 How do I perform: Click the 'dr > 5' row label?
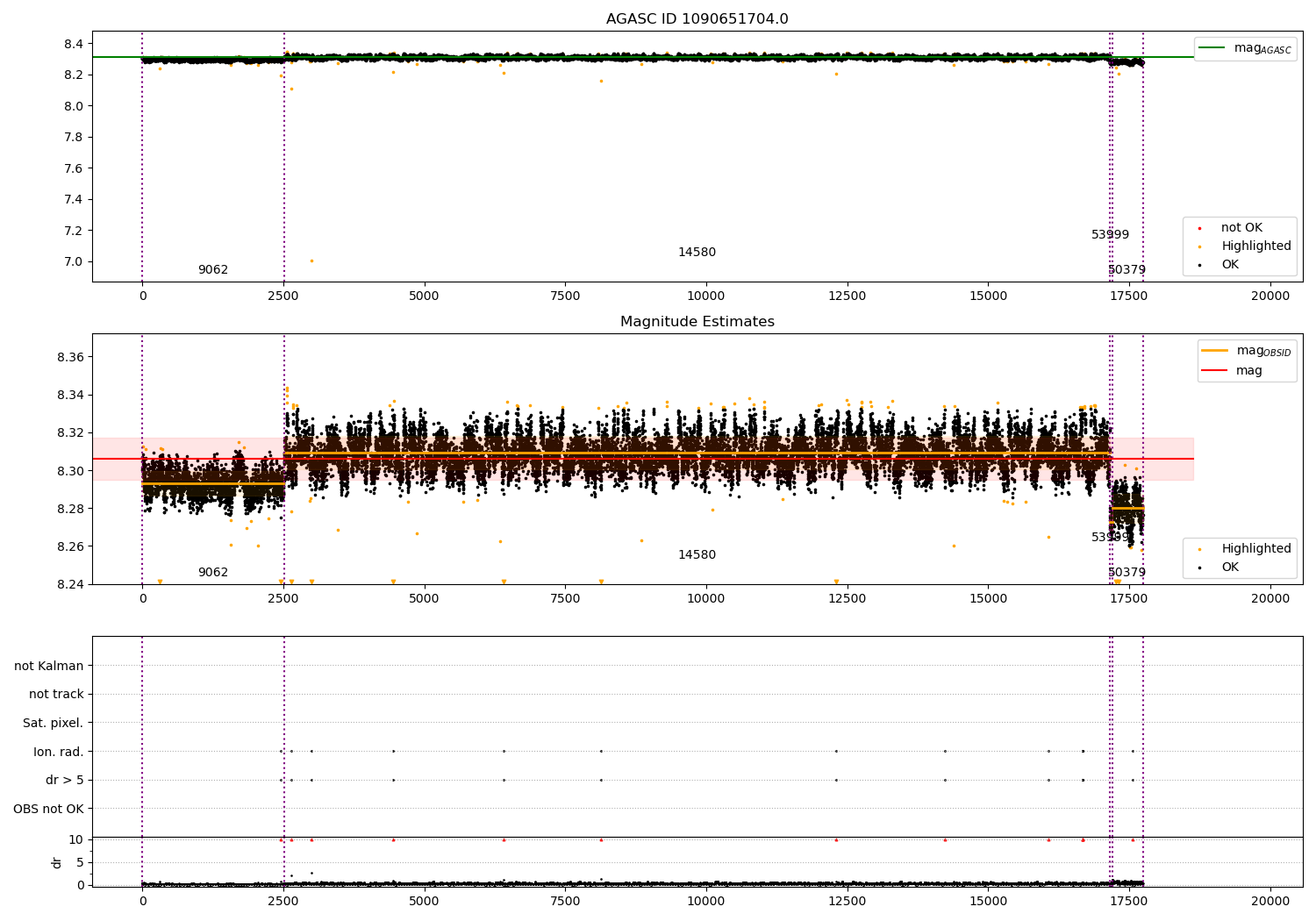[x=65, y=780]
